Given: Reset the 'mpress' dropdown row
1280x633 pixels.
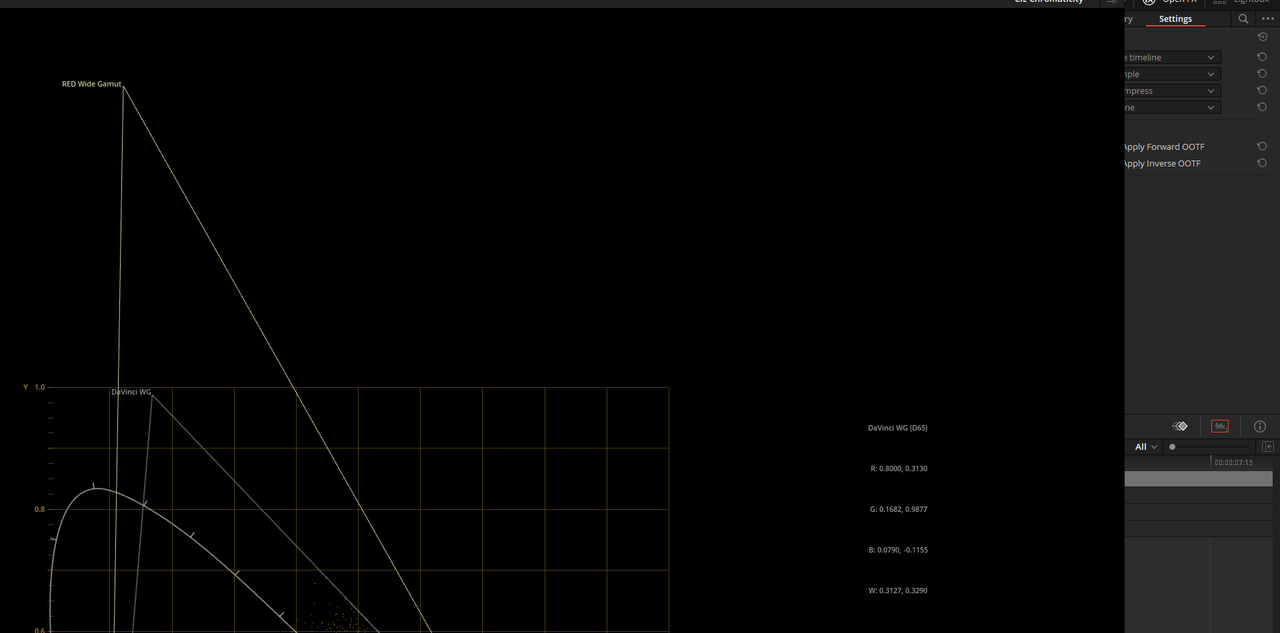Looking at the screenshot, I should (1262, 90).
